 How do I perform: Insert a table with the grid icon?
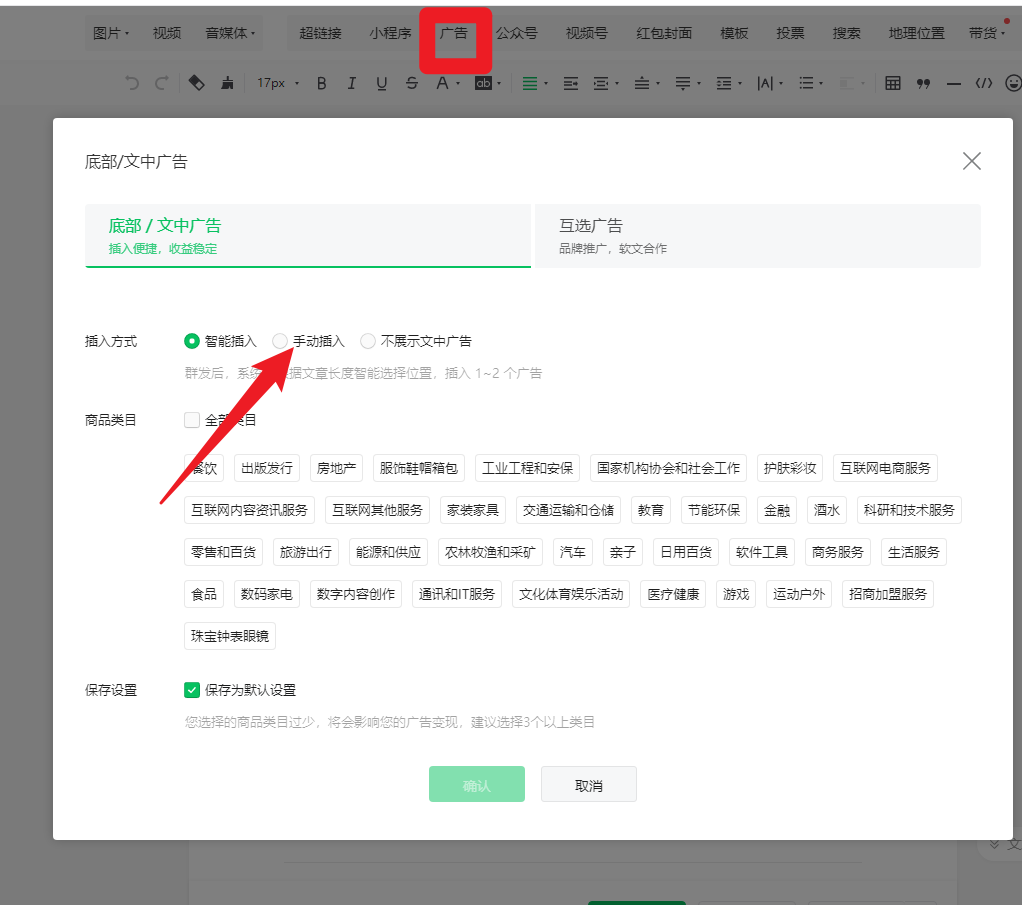(892, 83)
